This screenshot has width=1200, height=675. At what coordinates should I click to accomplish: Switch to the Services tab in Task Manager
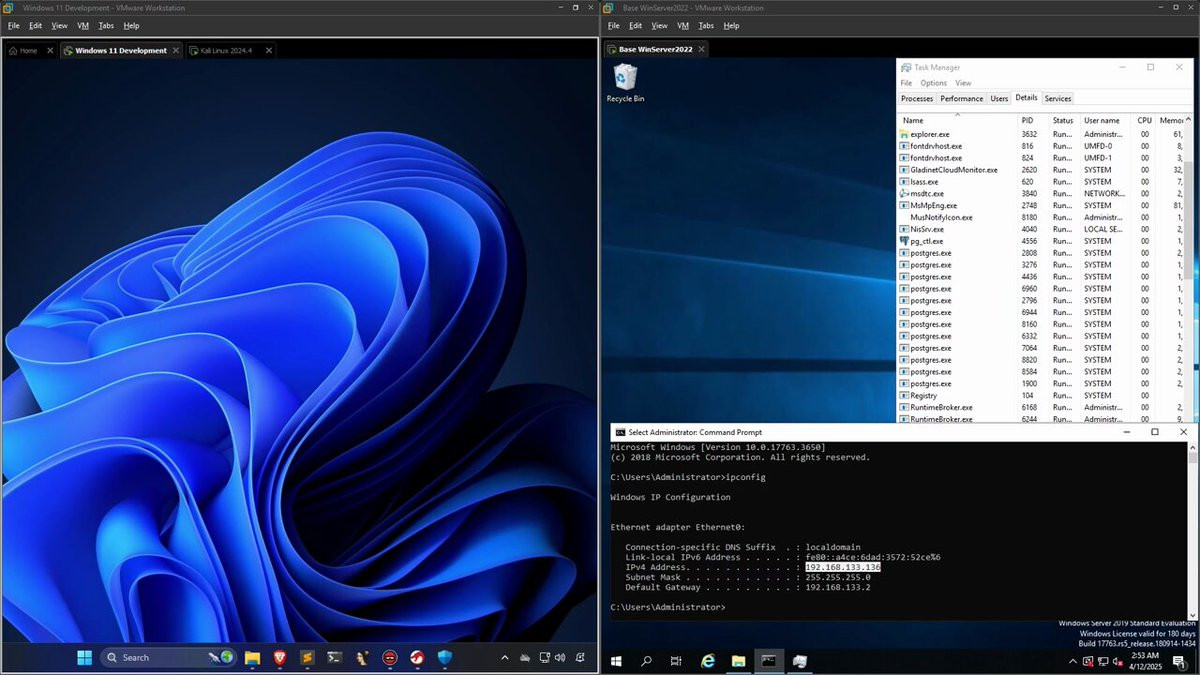click(x=1058, y=98)
